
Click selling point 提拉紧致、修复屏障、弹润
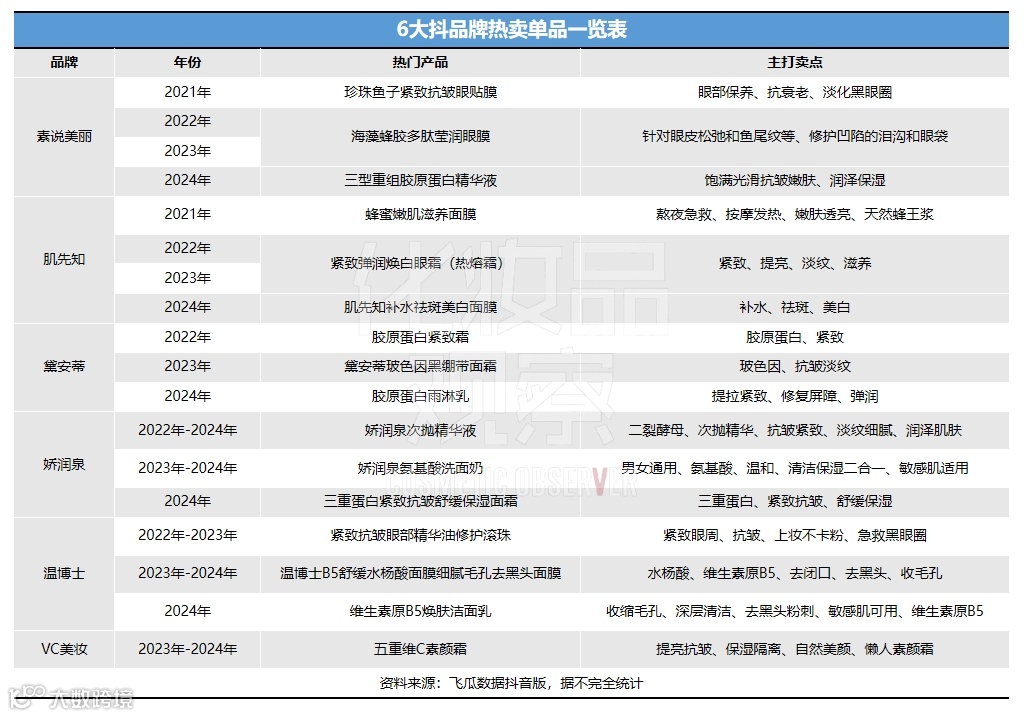(x=795, y=396)
